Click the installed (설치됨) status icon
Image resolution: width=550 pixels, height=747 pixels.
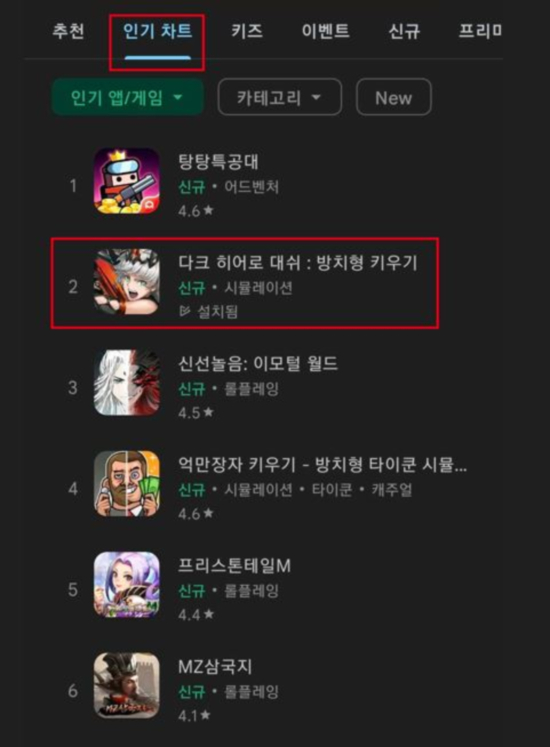click(184, 312)
